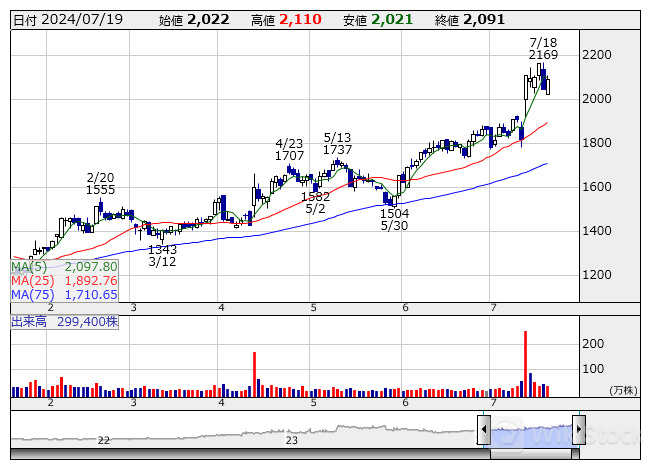
Task: Click the 2/20 peak label 1555
Action: 100,189
